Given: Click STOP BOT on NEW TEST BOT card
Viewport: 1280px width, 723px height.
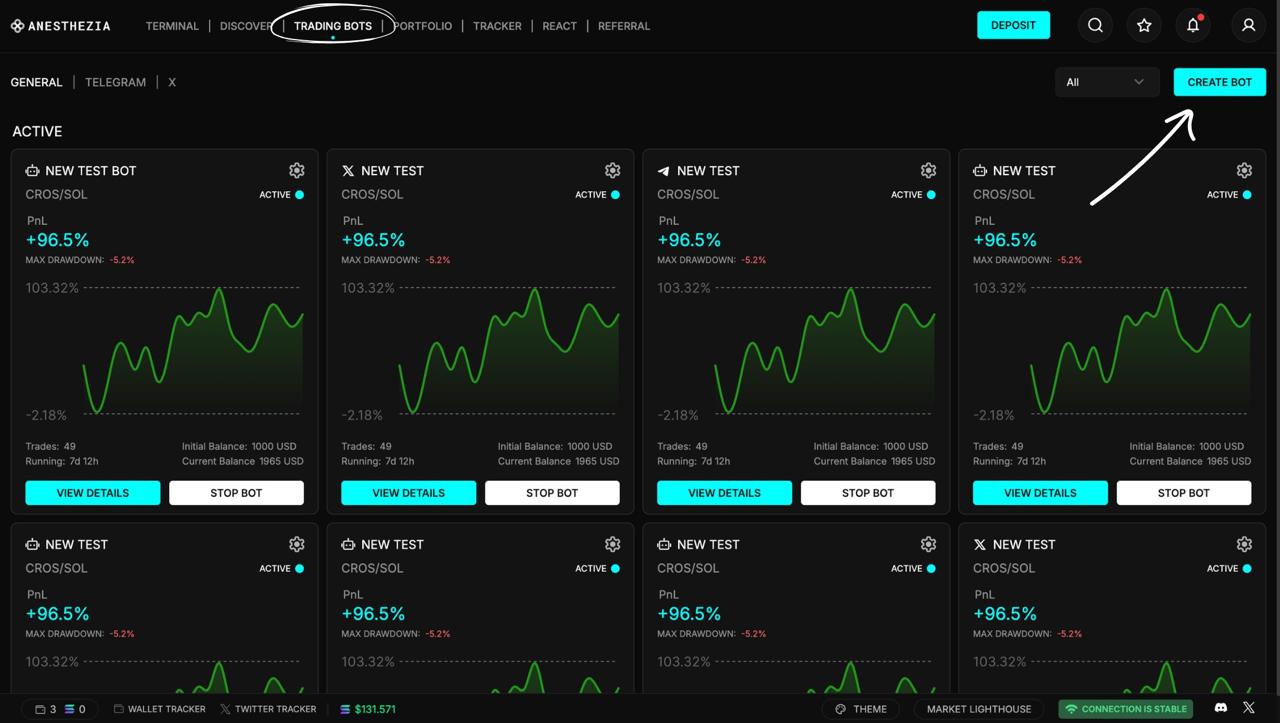Looking at the screenshot, I should click(236, 493).
